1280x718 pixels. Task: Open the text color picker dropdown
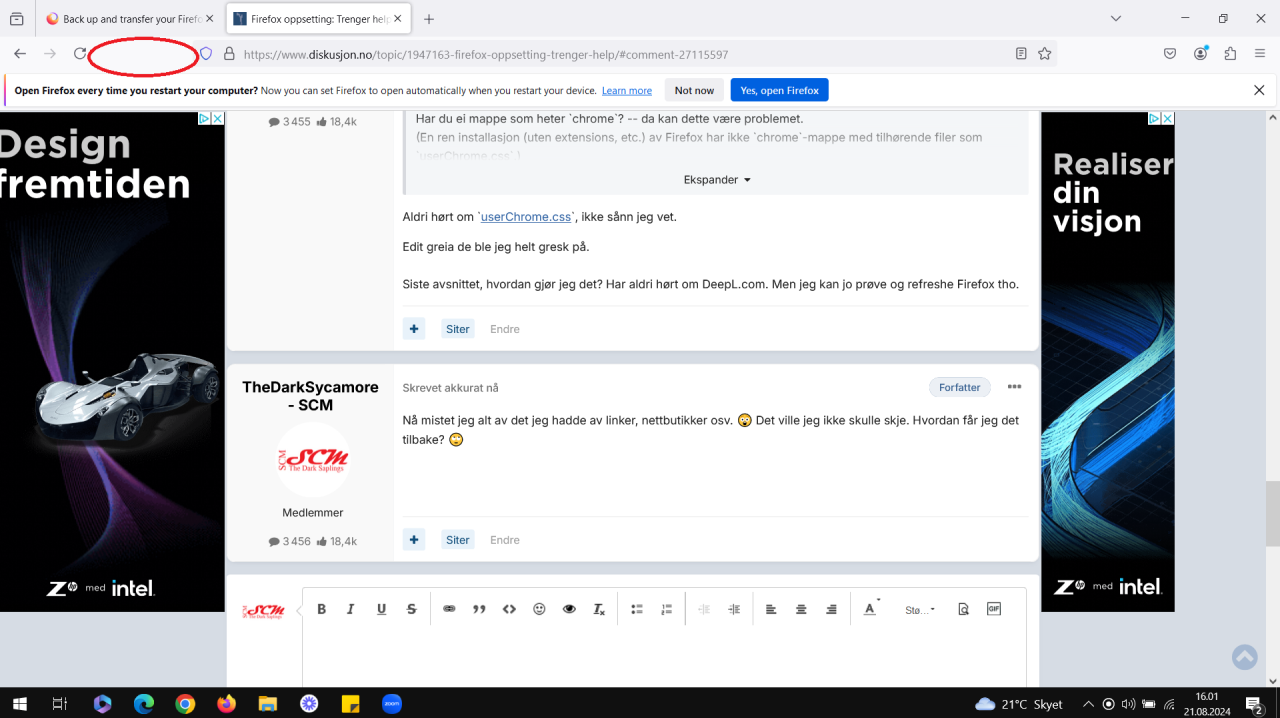(x=871, y=609)
